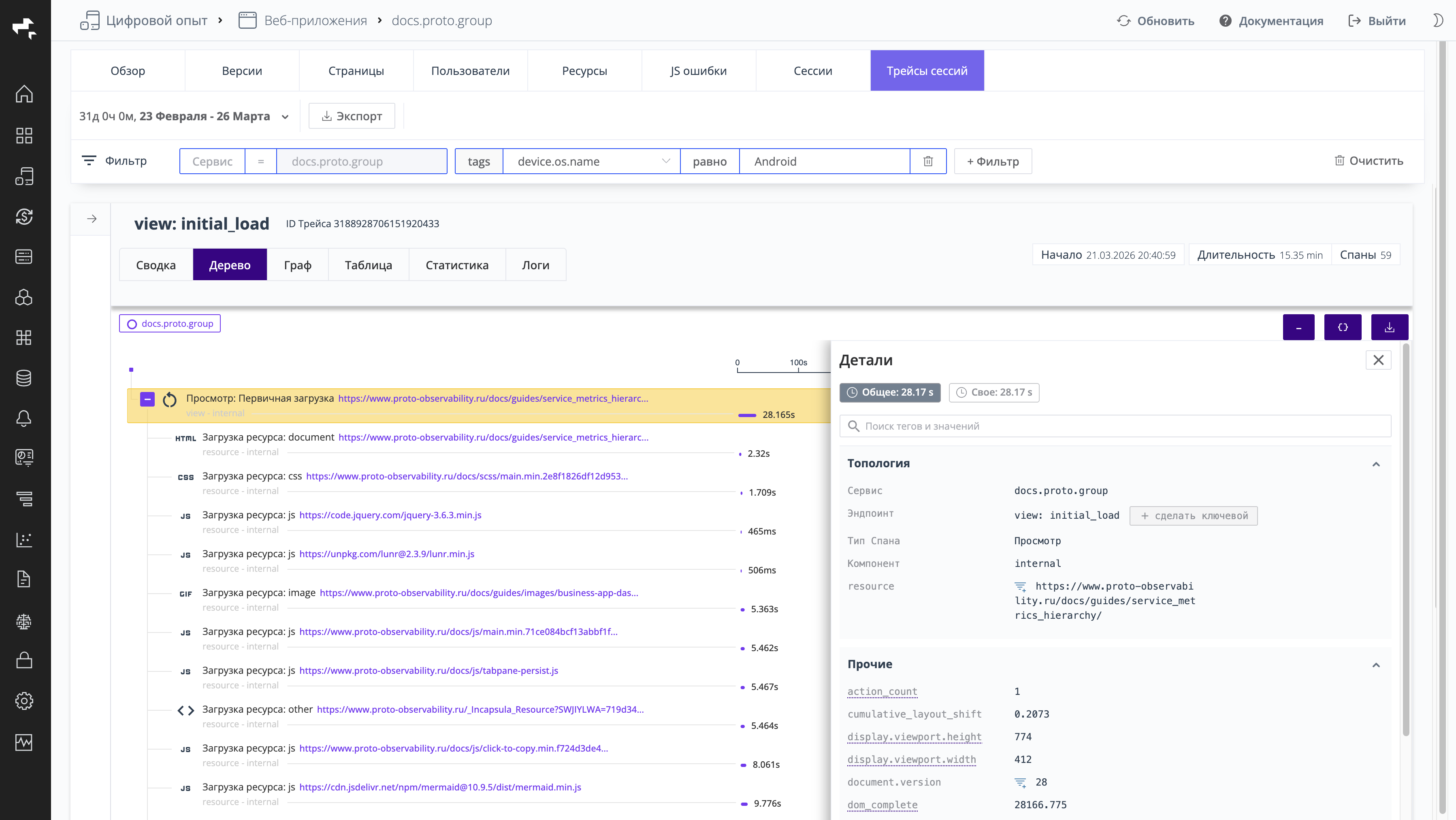The width and height of the screenshot is (1456, 820).
Task: Open the database sidebar icon
Action: tap(24, 378)
